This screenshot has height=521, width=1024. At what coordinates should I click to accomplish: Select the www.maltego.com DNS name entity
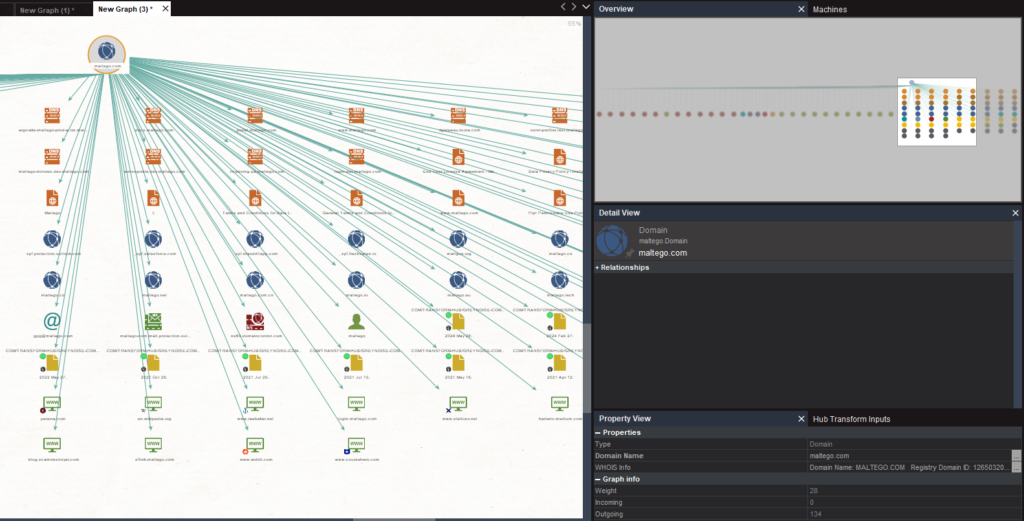pyautogui.click(x=357, y=116)
